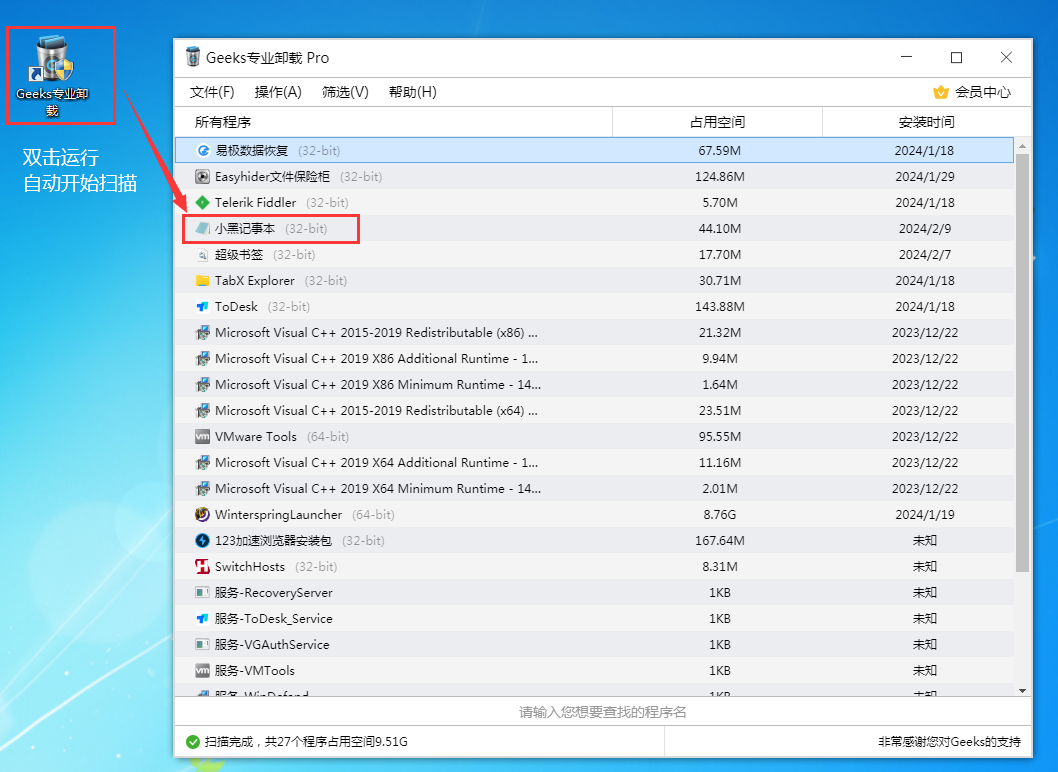Click the yellow TabX Explorer folder icon
This screenshot has height=772, width=1058.
point(202,281)
